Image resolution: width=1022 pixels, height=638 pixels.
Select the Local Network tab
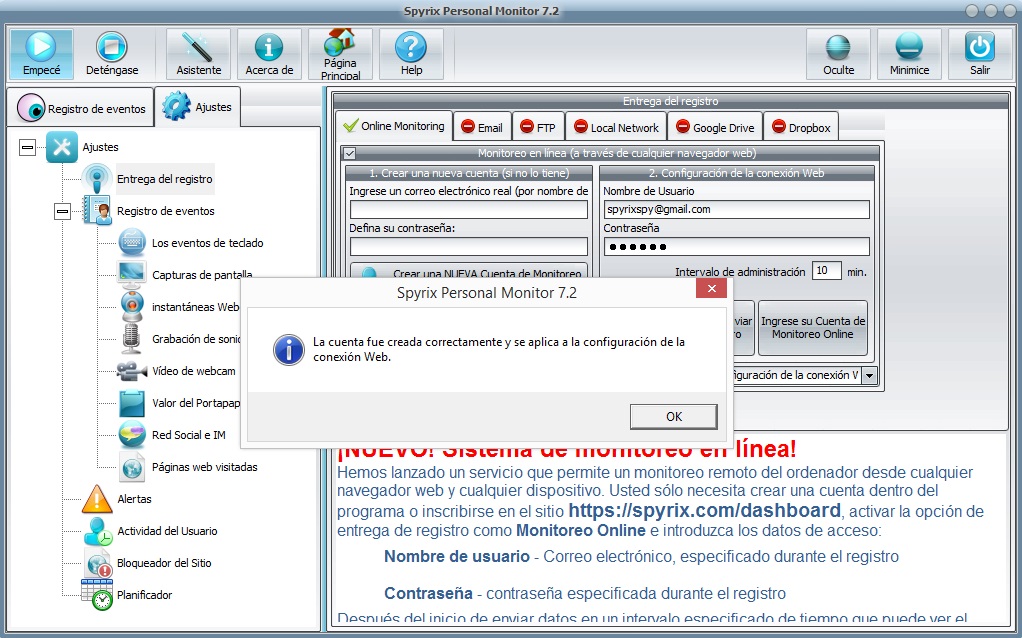(616, 128)
